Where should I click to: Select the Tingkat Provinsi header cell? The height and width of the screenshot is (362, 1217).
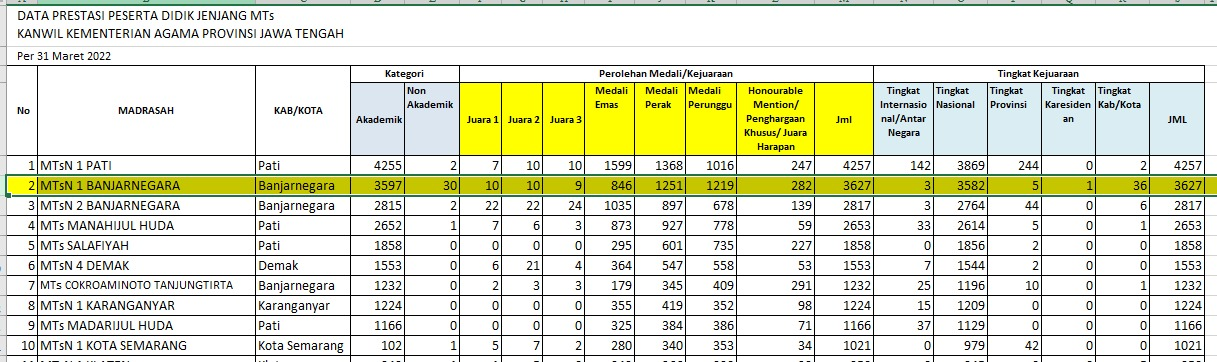(x=1013, y=120)
